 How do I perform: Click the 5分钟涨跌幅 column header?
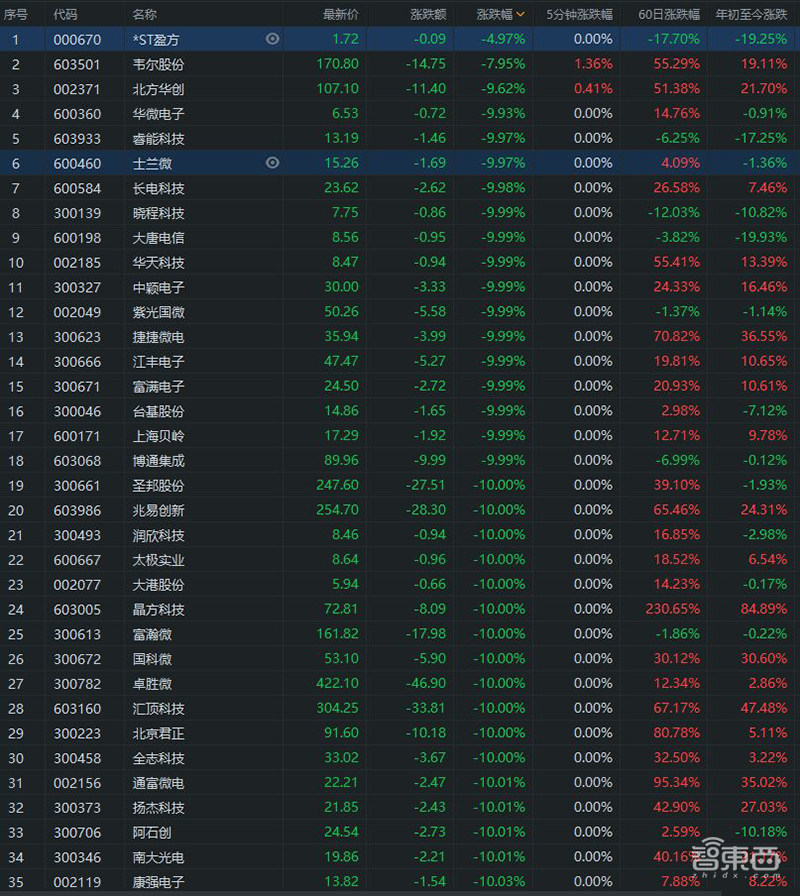pos(579,15)
